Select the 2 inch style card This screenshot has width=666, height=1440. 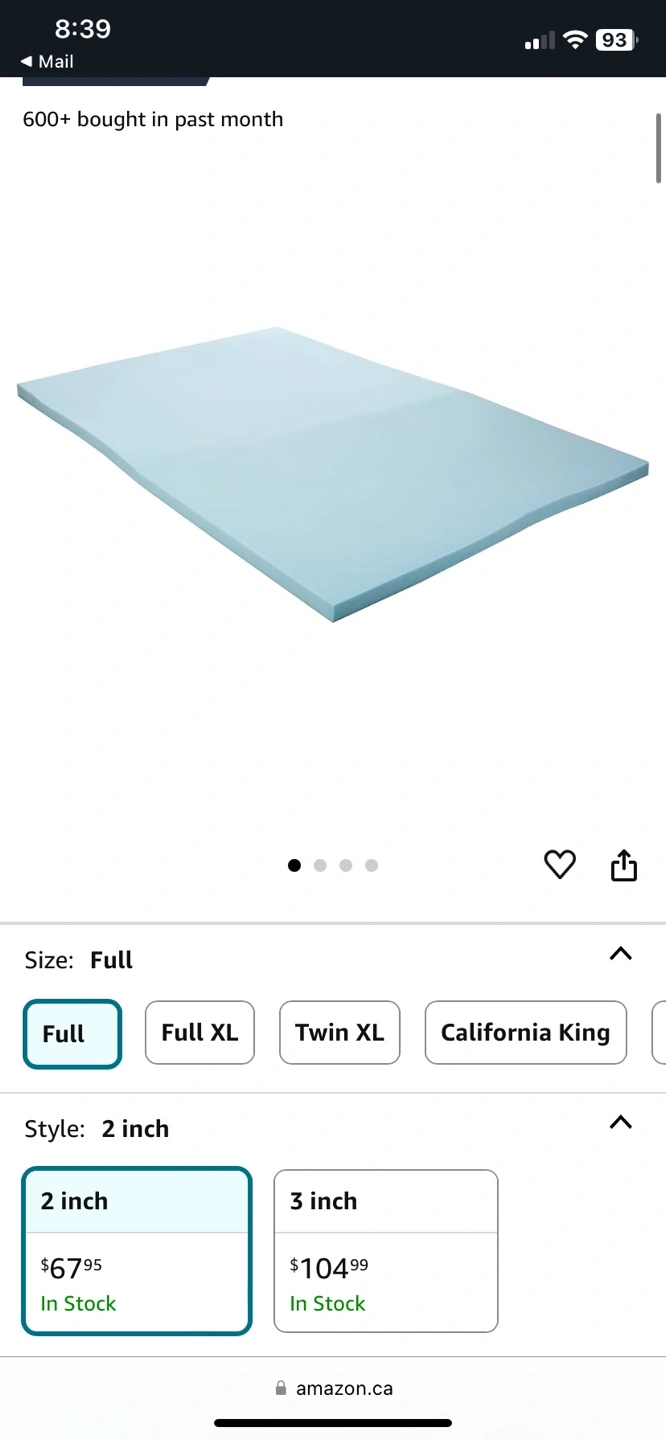137,1251
